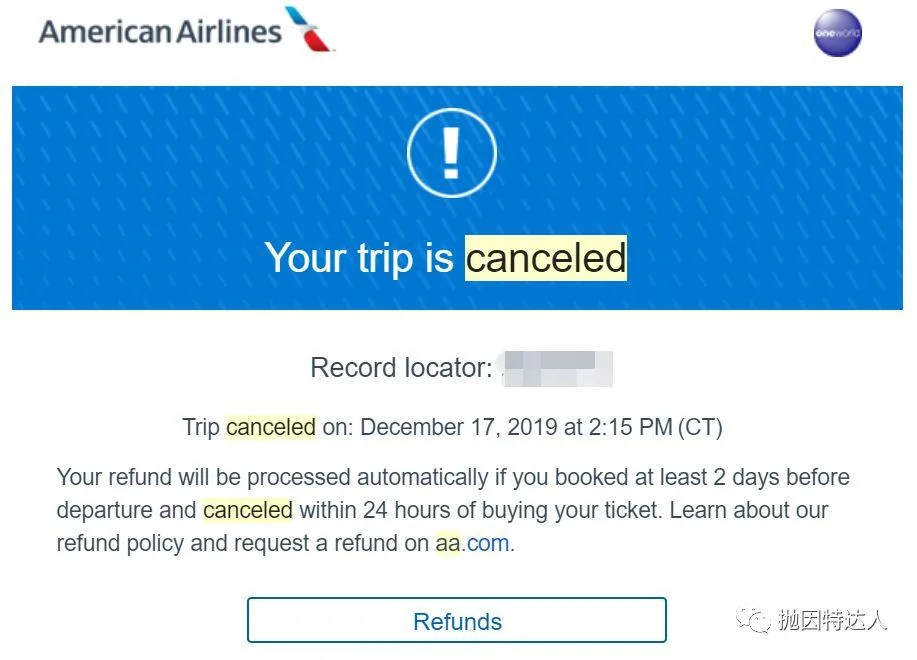
Task: Select the American Airlines wordmark logo
Action: click(160, 31)
